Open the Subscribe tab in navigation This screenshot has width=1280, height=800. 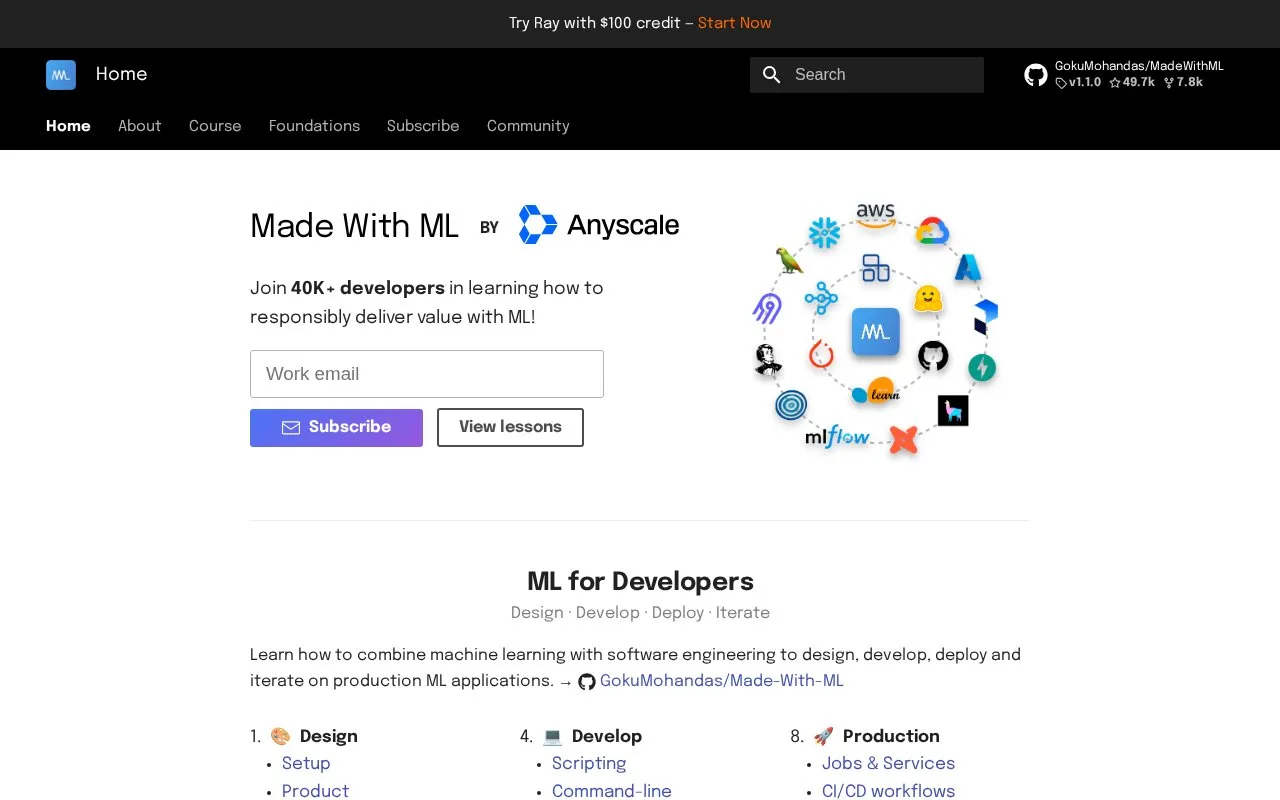423,126
